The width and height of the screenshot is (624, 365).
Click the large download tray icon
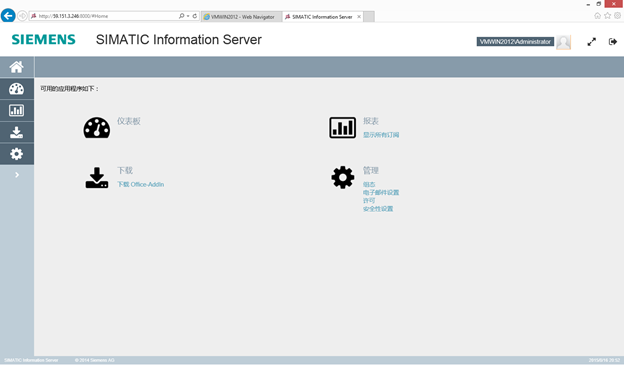[x=97, y=178]
